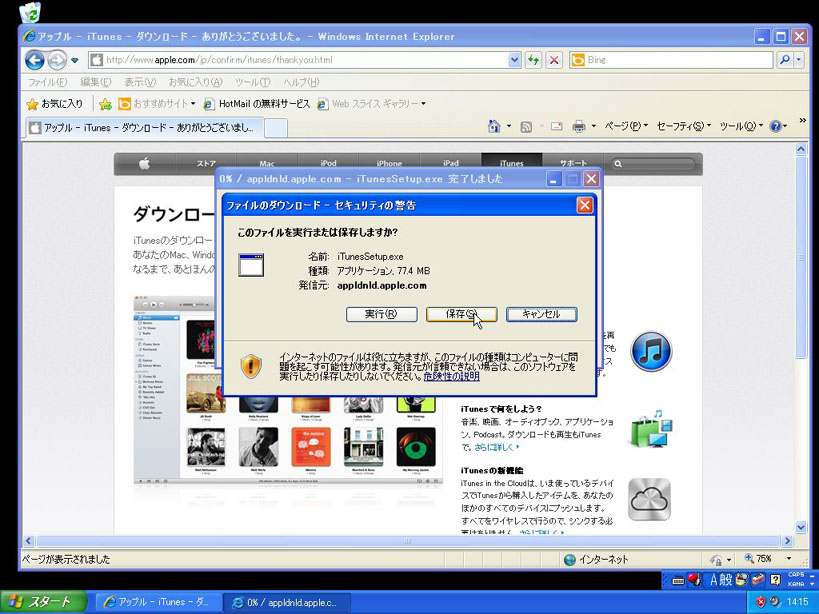Click the add to favorites bar star icon

[106, 104]
